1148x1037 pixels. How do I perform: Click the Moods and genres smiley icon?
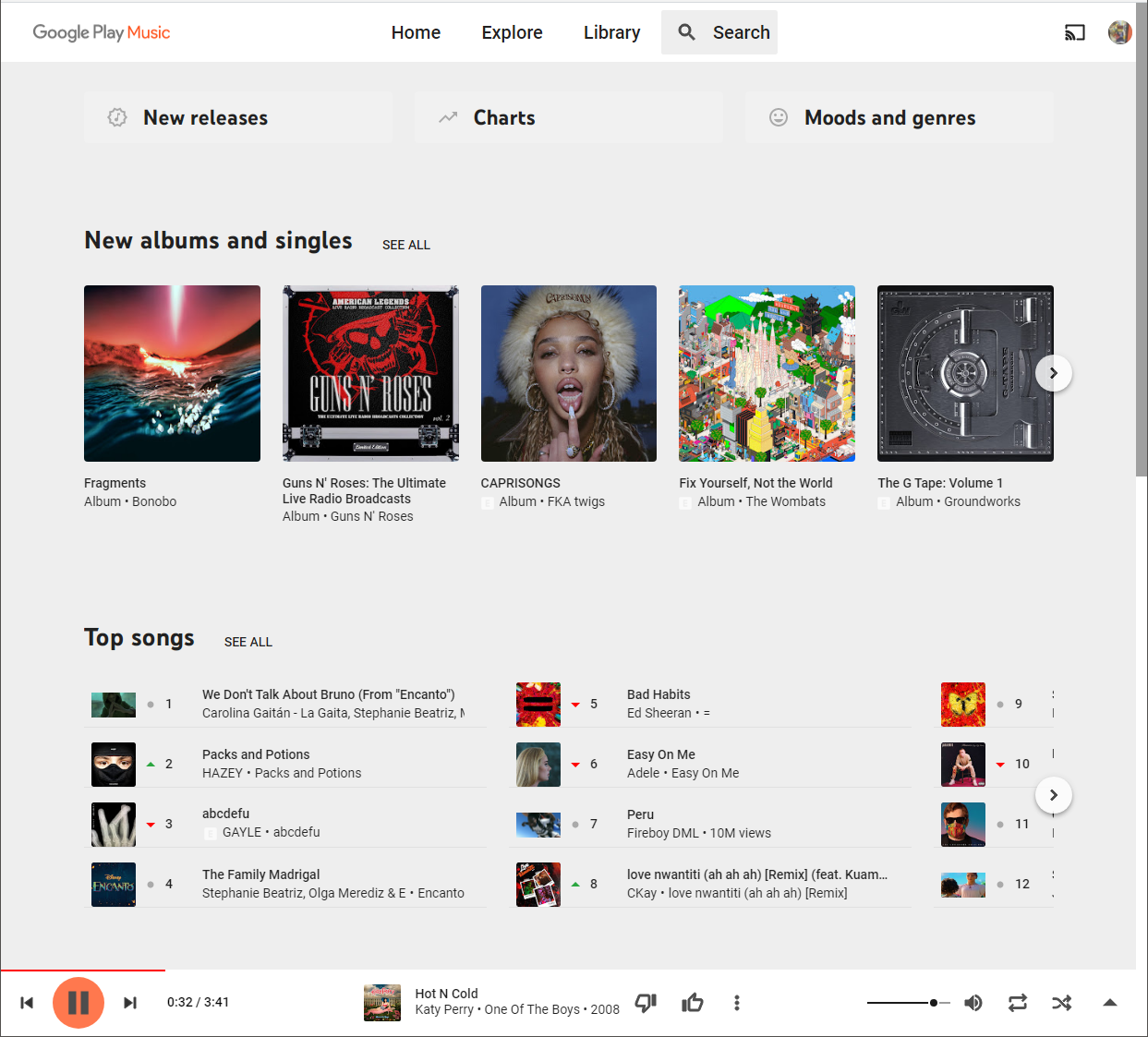pos(779,117)
